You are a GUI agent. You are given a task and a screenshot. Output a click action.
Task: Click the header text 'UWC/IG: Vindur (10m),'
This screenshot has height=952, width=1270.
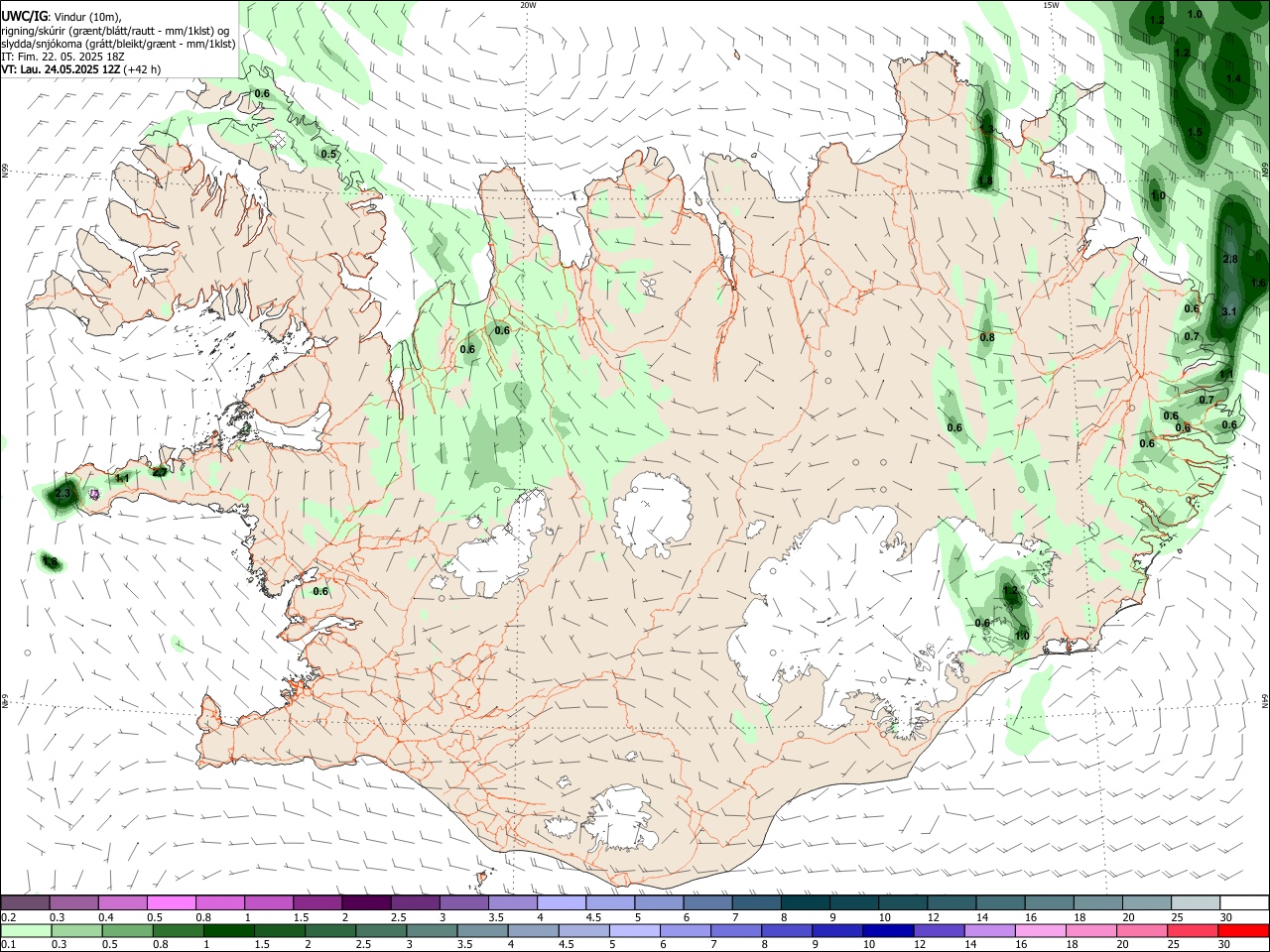(x=61, y=17)
